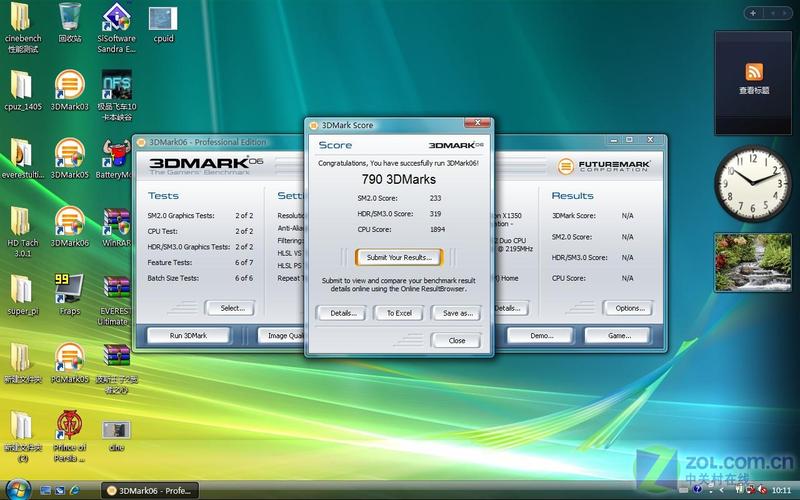Click the Run 3DMark button
This screenshot has height=500, width=800.
coord(188,336)
